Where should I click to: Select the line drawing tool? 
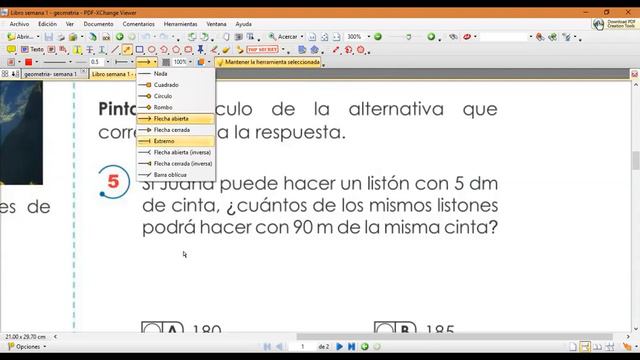pos(115,50)
